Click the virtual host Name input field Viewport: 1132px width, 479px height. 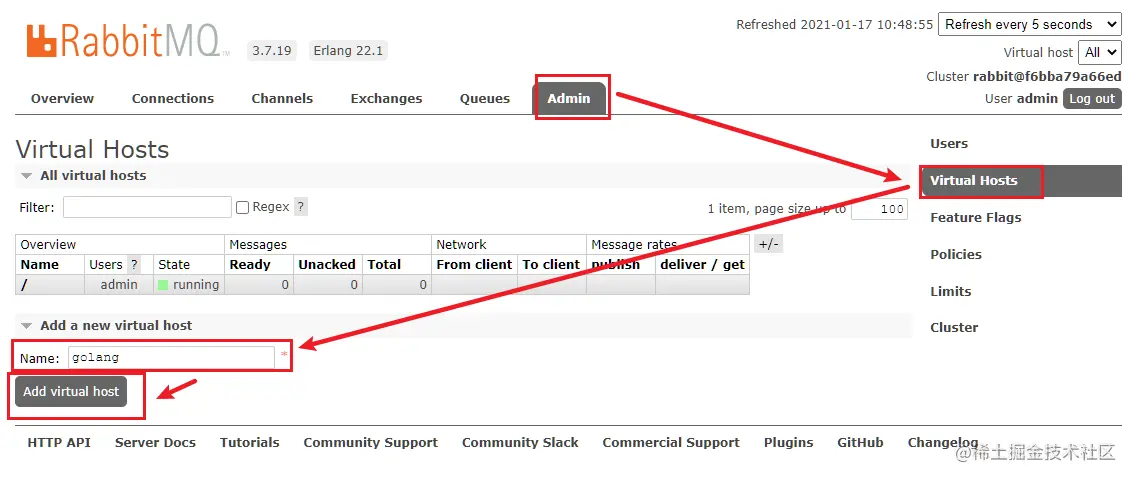[172, 358]
